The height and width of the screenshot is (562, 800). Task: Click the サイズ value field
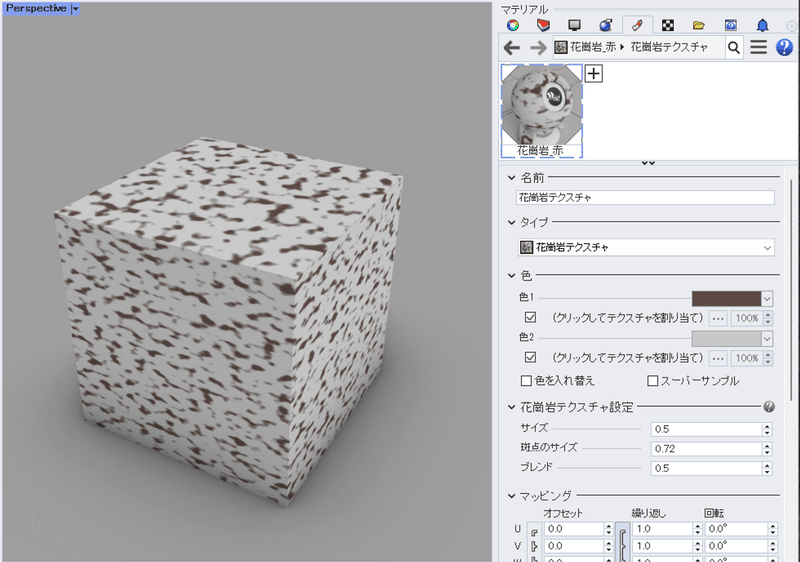706,429
